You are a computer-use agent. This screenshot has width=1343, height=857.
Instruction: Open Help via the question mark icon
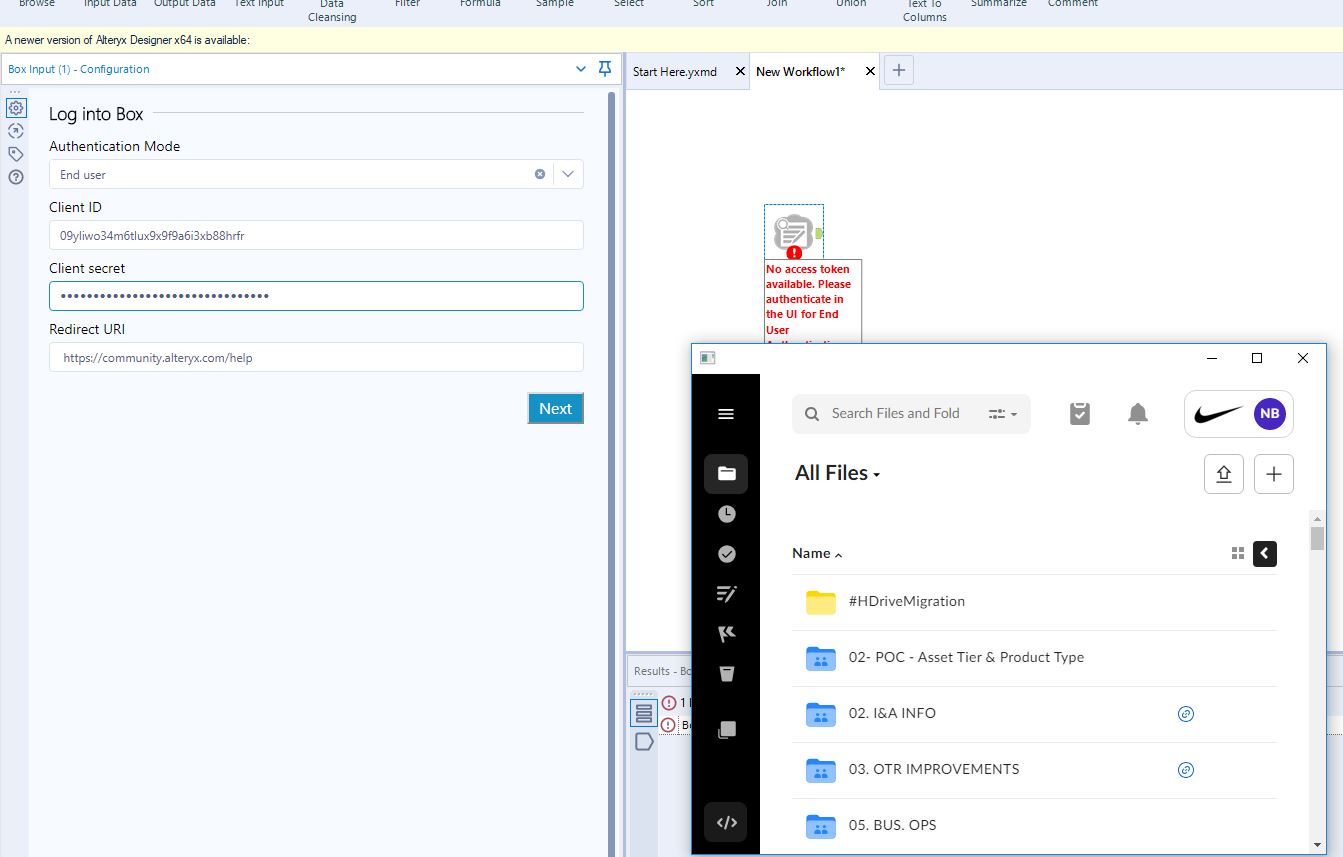pyautogui.click(x=15, y=177)
